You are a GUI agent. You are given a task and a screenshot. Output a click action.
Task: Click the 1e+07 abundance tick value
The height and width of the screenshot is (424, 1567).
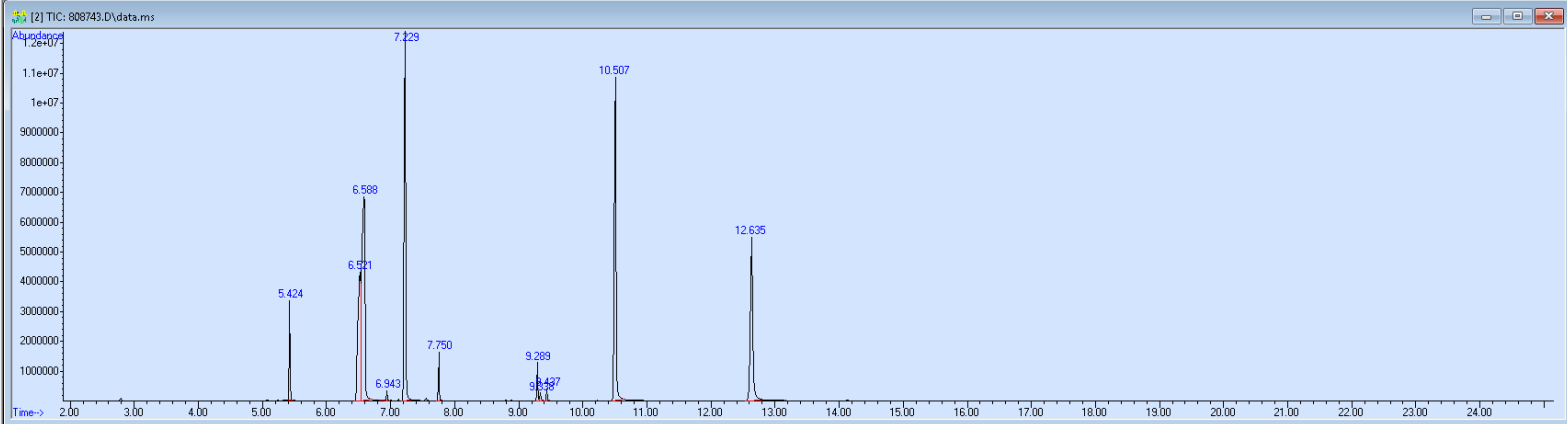45,103
